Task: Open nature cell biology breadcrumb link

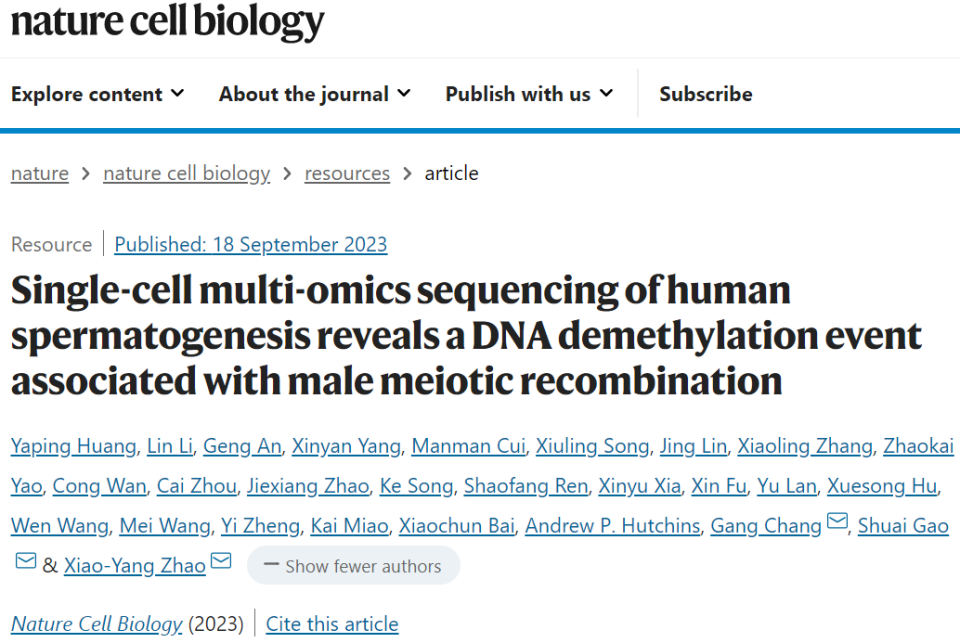Action: 186,173
